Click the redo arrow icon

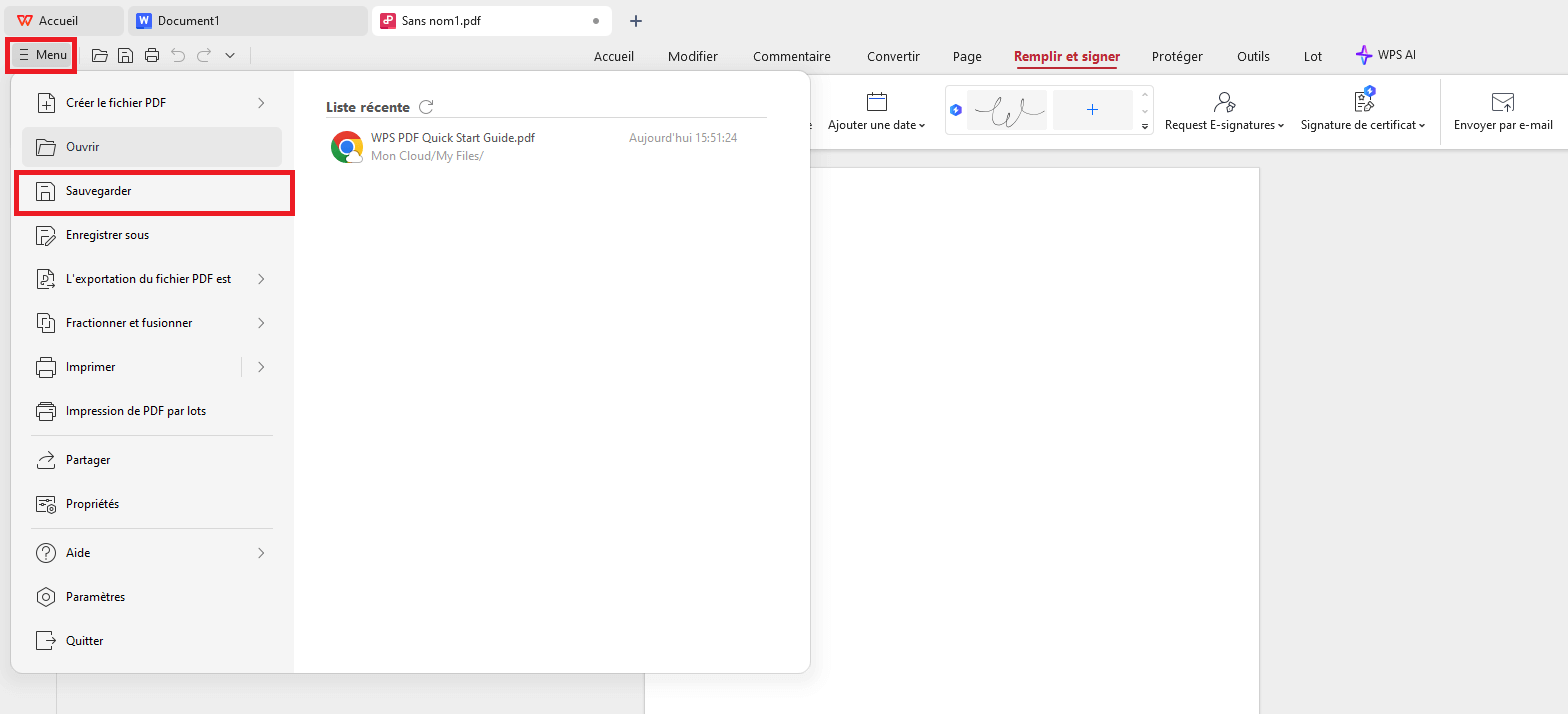tap(204, 56)
